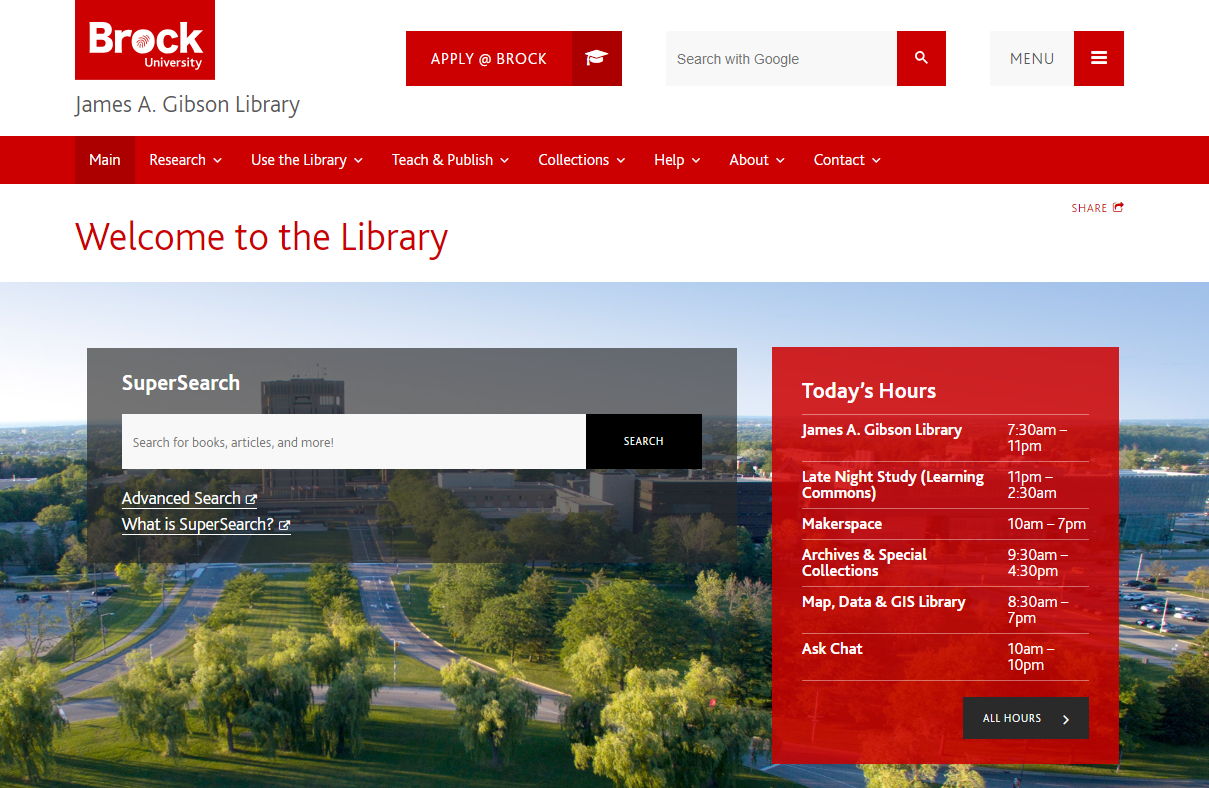The height and width of the screenshot is (788, 1209).
Task: Expand the Contact dropdown menu
Action: point(847,160)
